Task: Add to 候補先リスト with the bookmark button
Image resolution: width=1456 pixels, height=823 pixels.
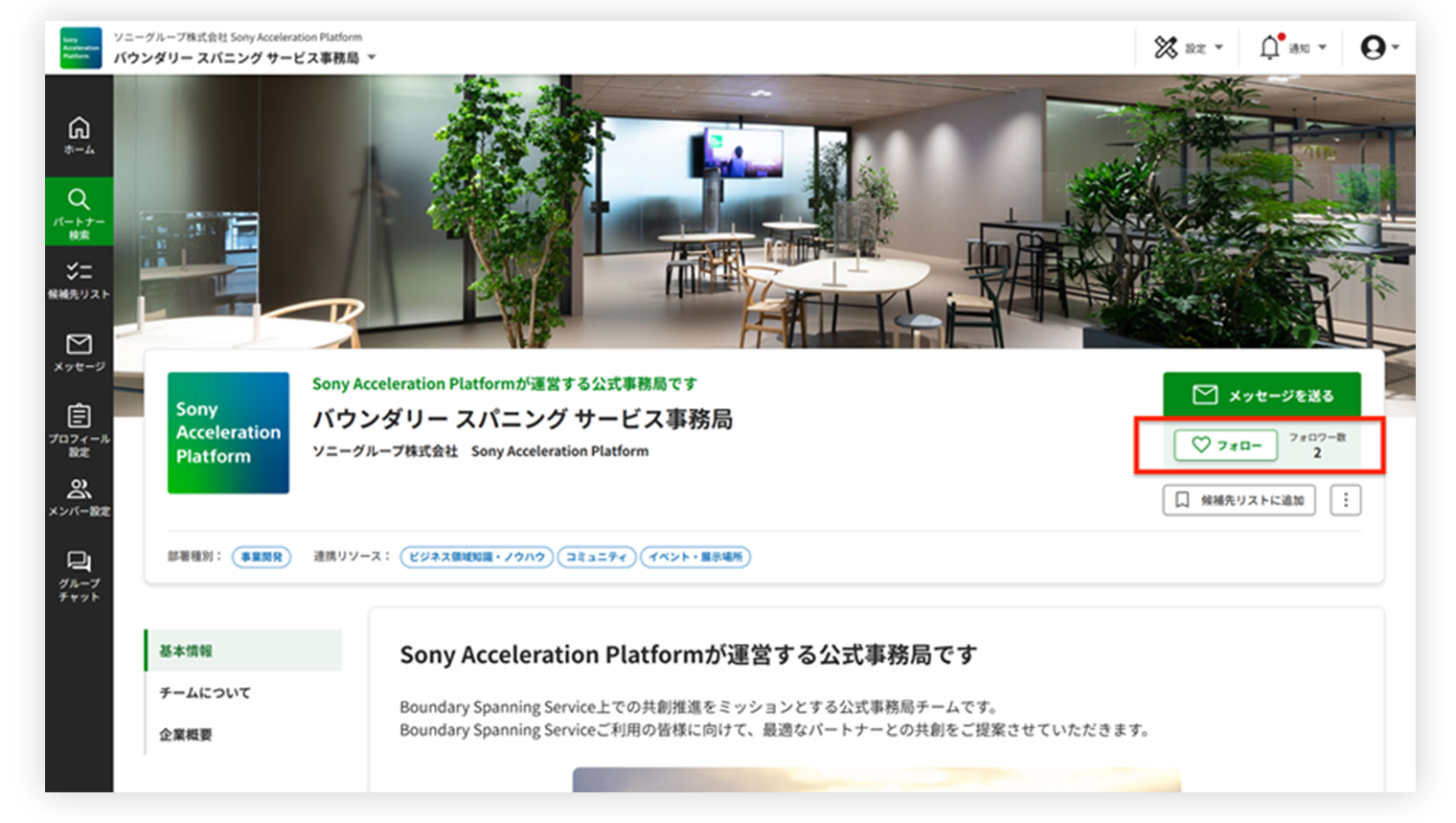Action: pyautogui.click(x=1238, y=499)
